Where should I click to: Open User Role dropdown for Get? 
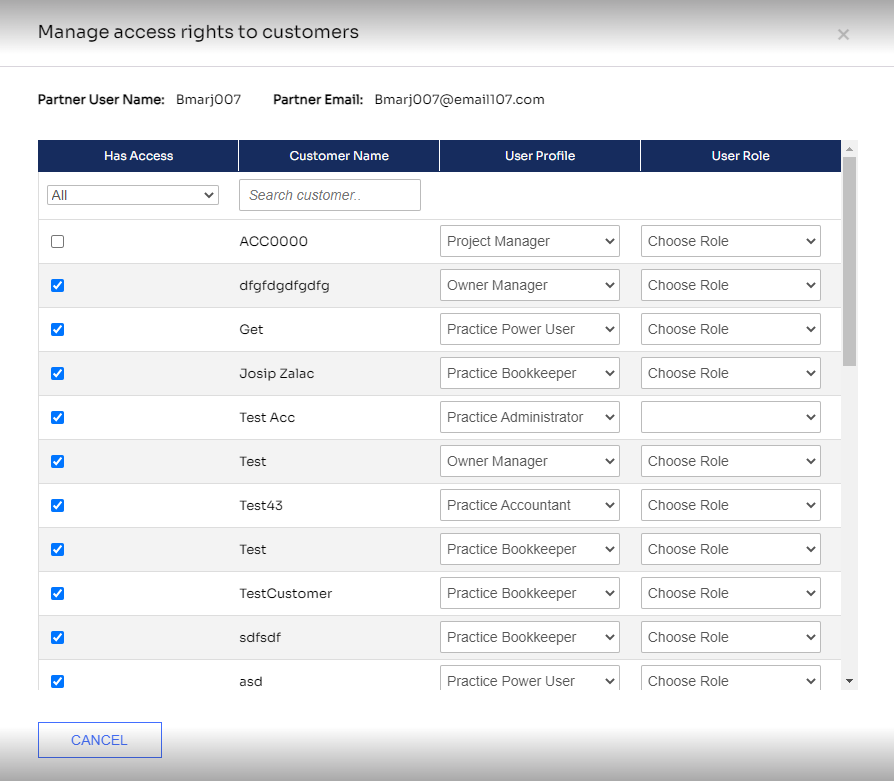click(730, 329)
